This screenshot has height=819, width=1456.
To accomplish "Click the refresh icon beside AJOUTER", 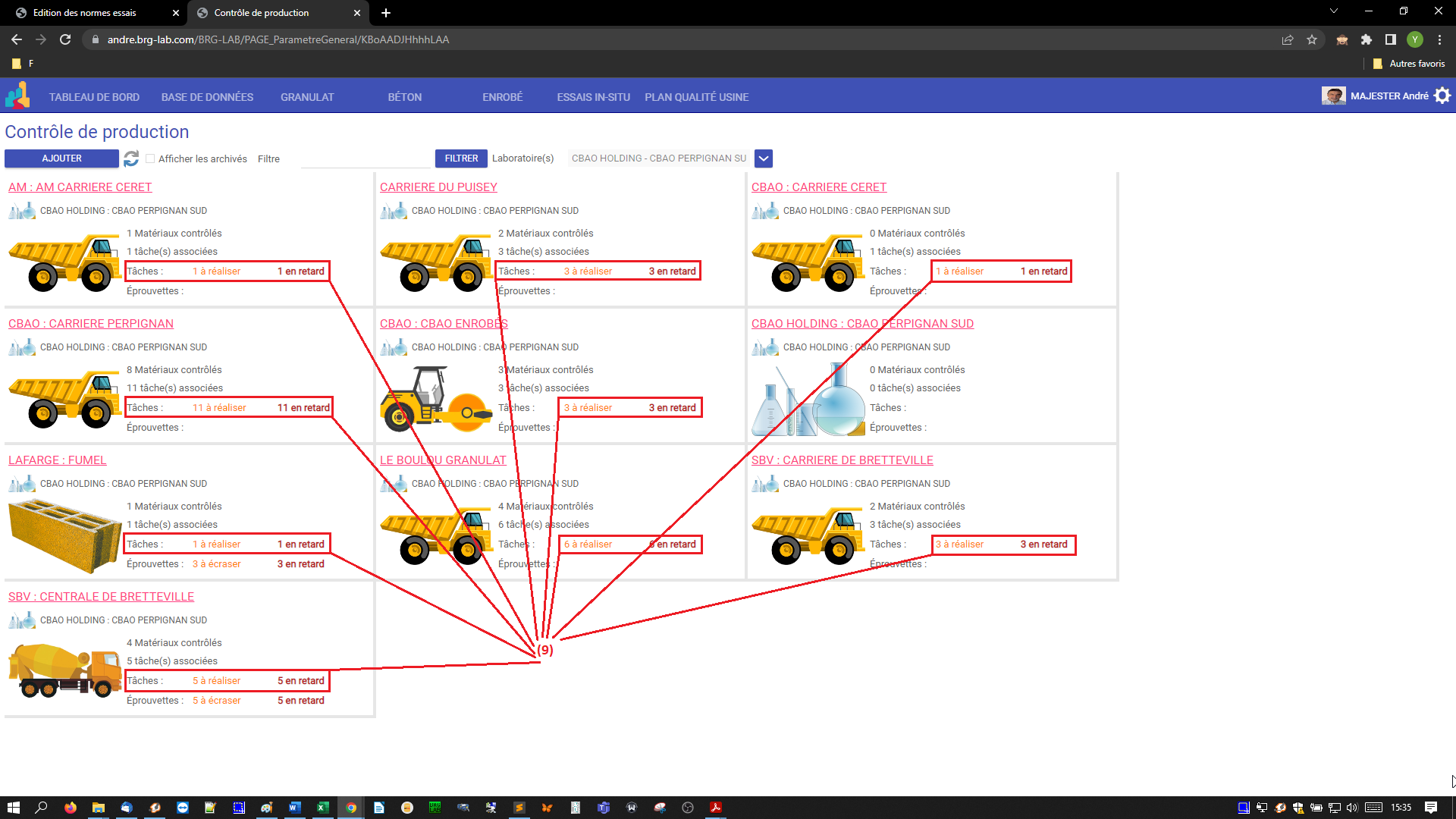I will point(131,158).
